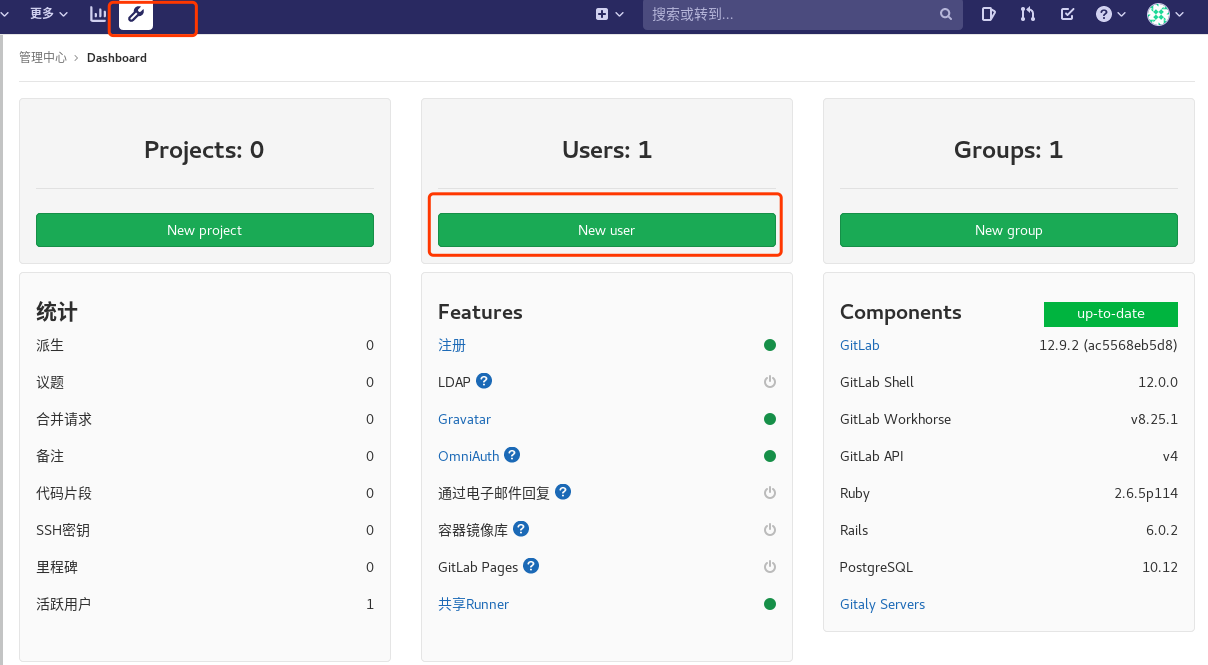This screenshot has width=1208, height=665.
Task: Open the to-do list icon
Action: point(1066,14)
